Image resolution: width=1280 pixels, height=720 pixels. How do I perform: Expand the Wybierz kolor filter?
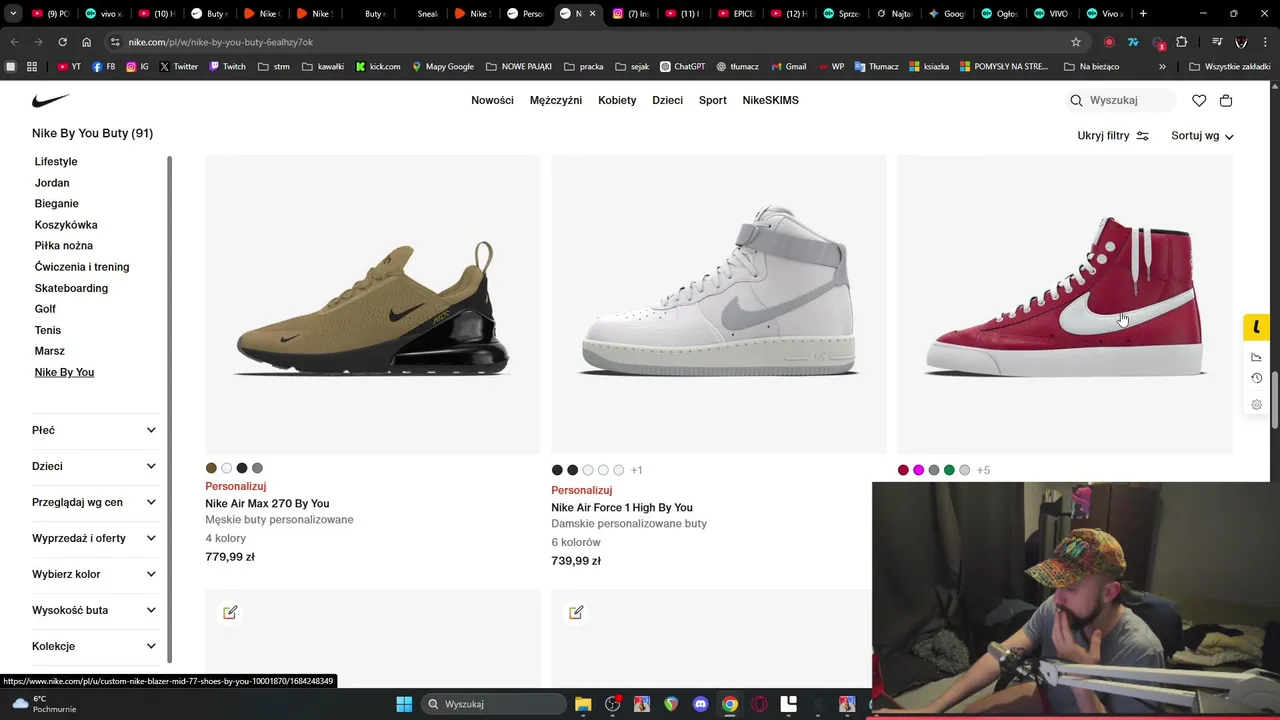tap(95, 574)
